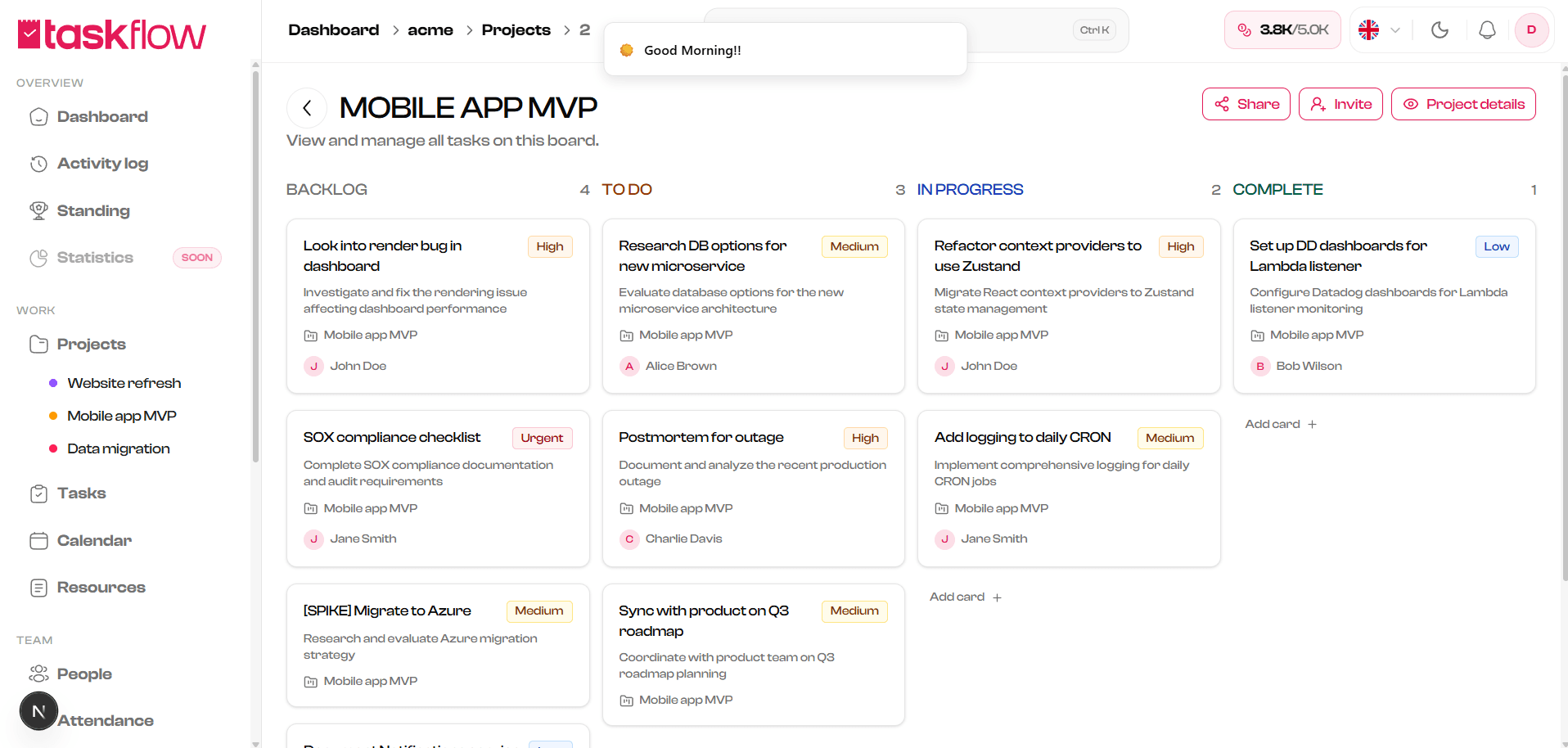Image resolution: width=1568 pixels, height=748 pixels.
Task: Click the BACKLOG column header
Action: pyautogui.click(x=327, y=190)
